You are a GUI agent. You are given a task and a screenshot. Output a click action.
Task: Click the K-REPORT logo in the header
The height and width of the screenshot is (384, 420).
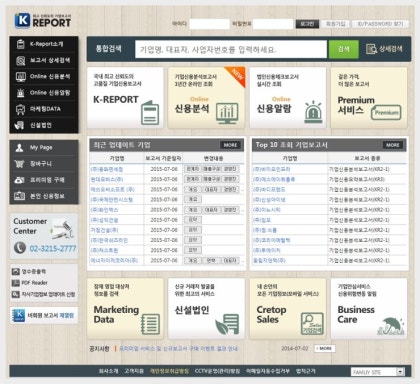click(43, 21)
